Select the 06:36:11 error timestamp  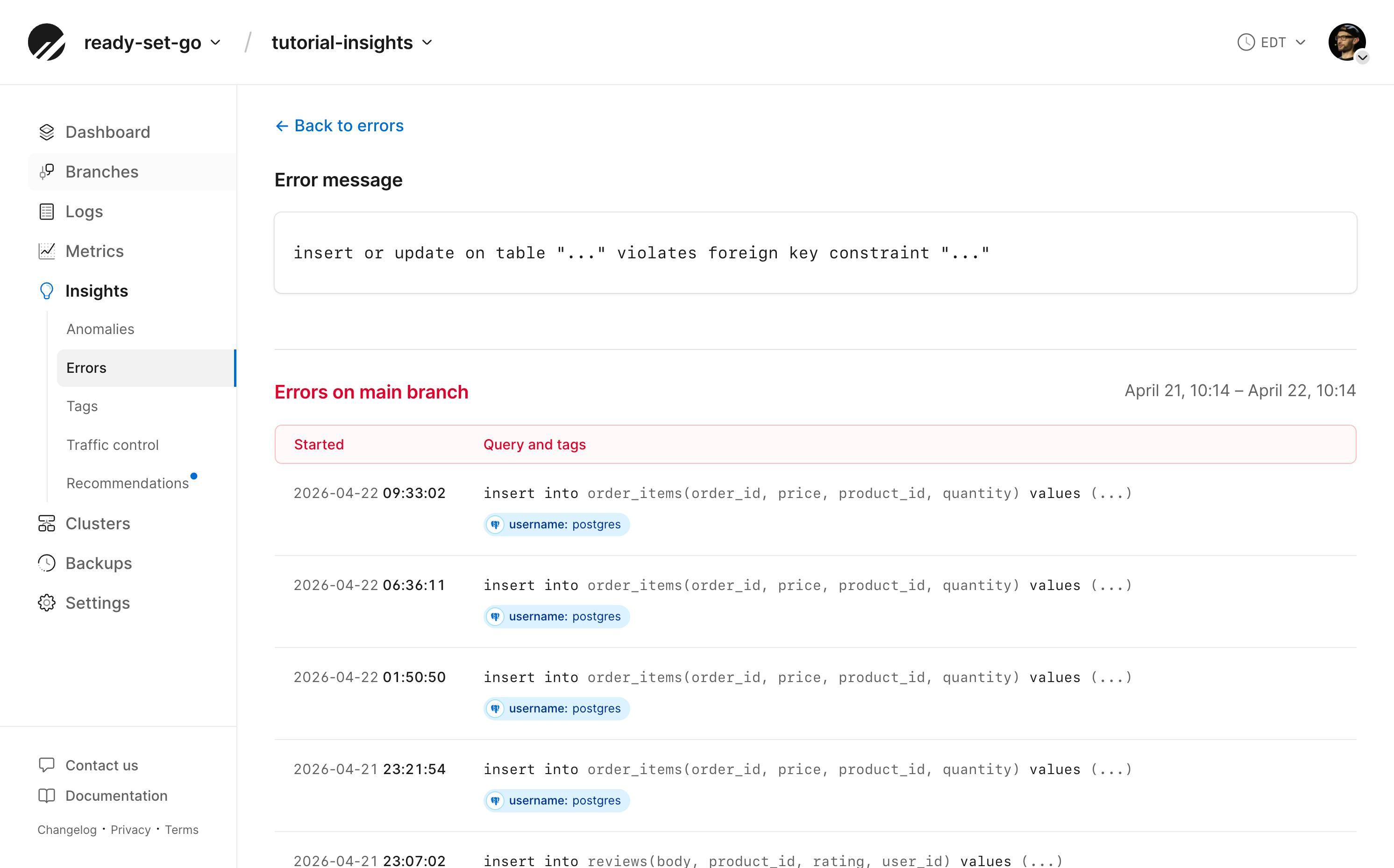click(x=370, y=585)
